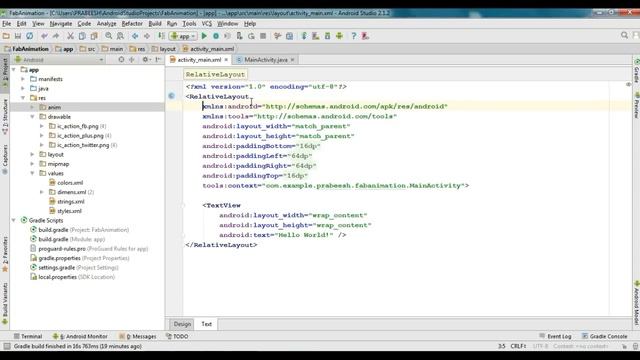640x360 pixels.
Task: Select build.gradle (Module: app)
Action: click(x=71, y=239)
